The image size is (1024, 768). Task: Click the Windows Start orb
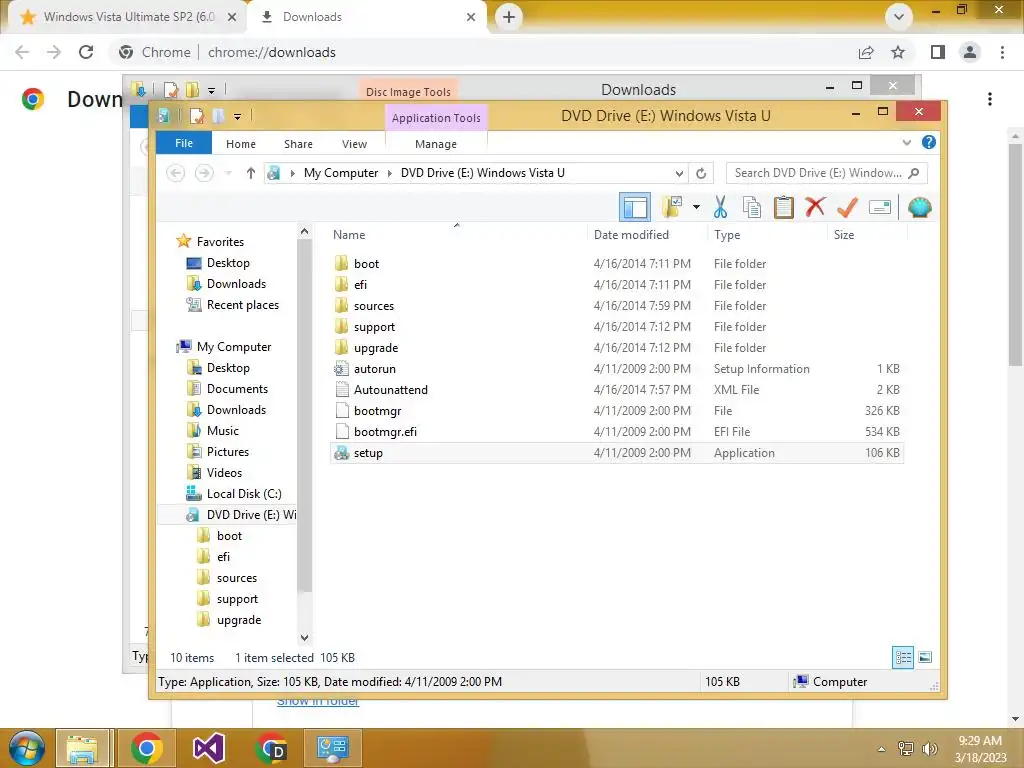click(x=27, y=748)
